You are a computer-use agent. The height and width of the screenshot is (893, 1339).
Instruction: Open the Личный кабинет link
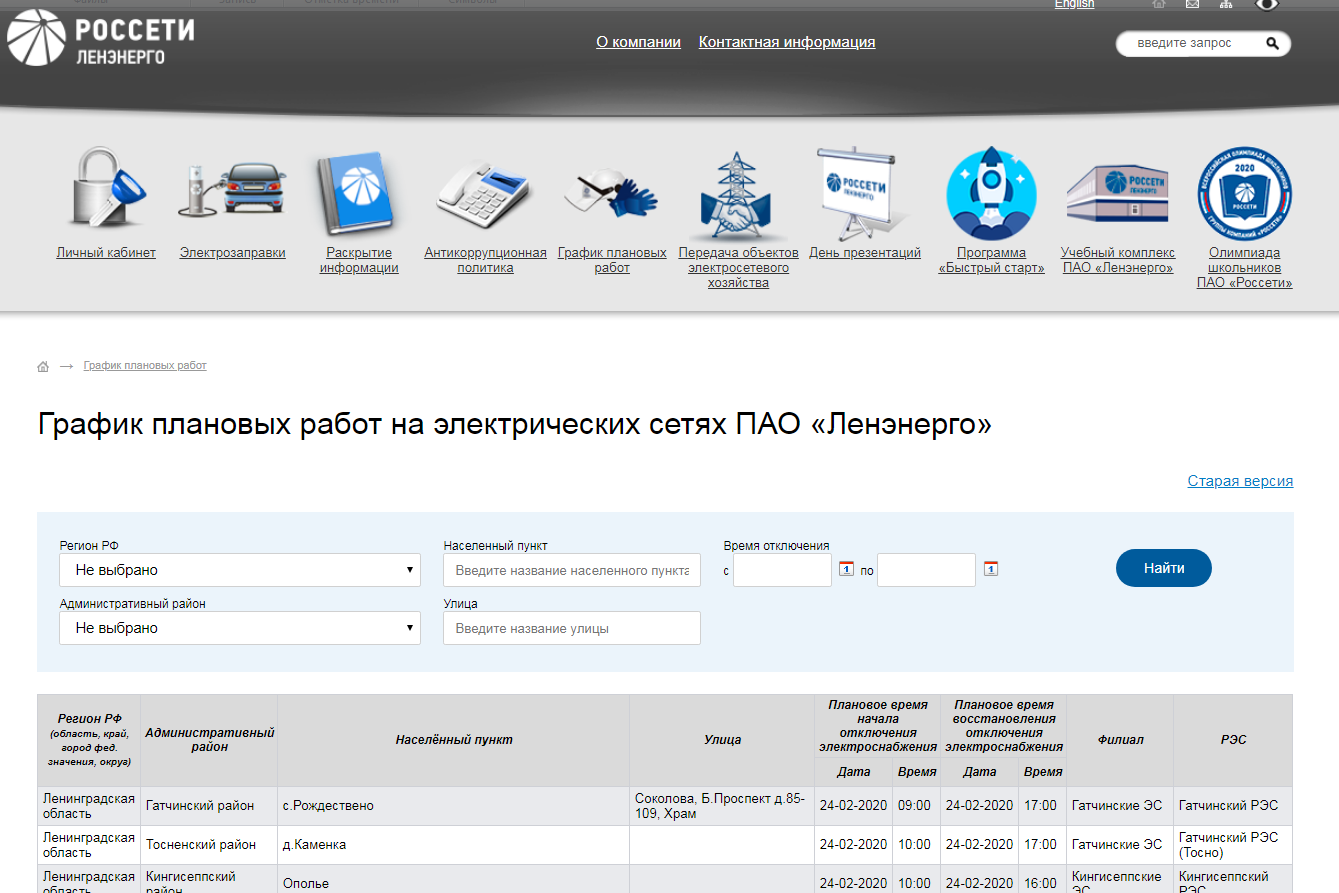click(x=106, y=253)
